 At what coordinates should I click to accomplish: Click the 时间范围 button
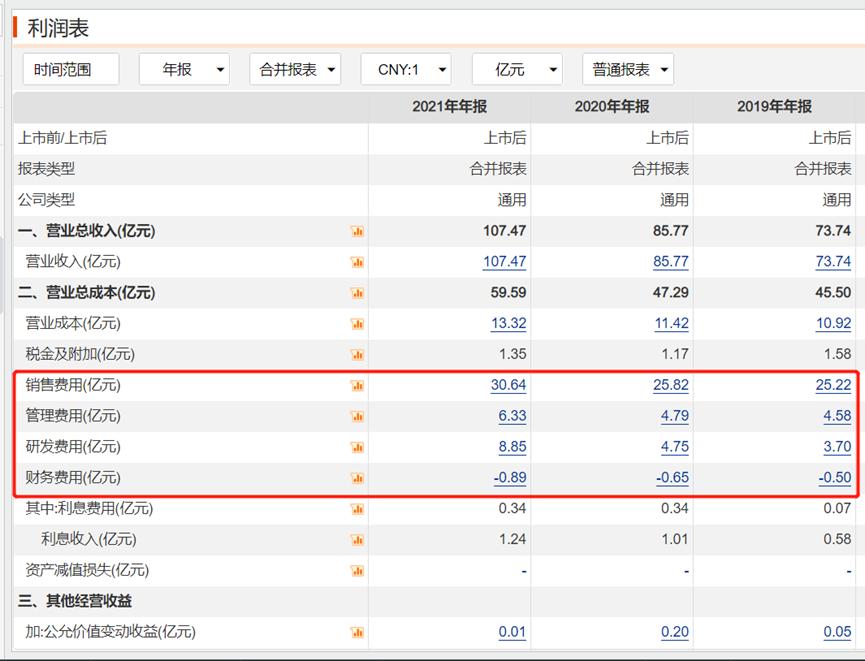click(70, 69)
